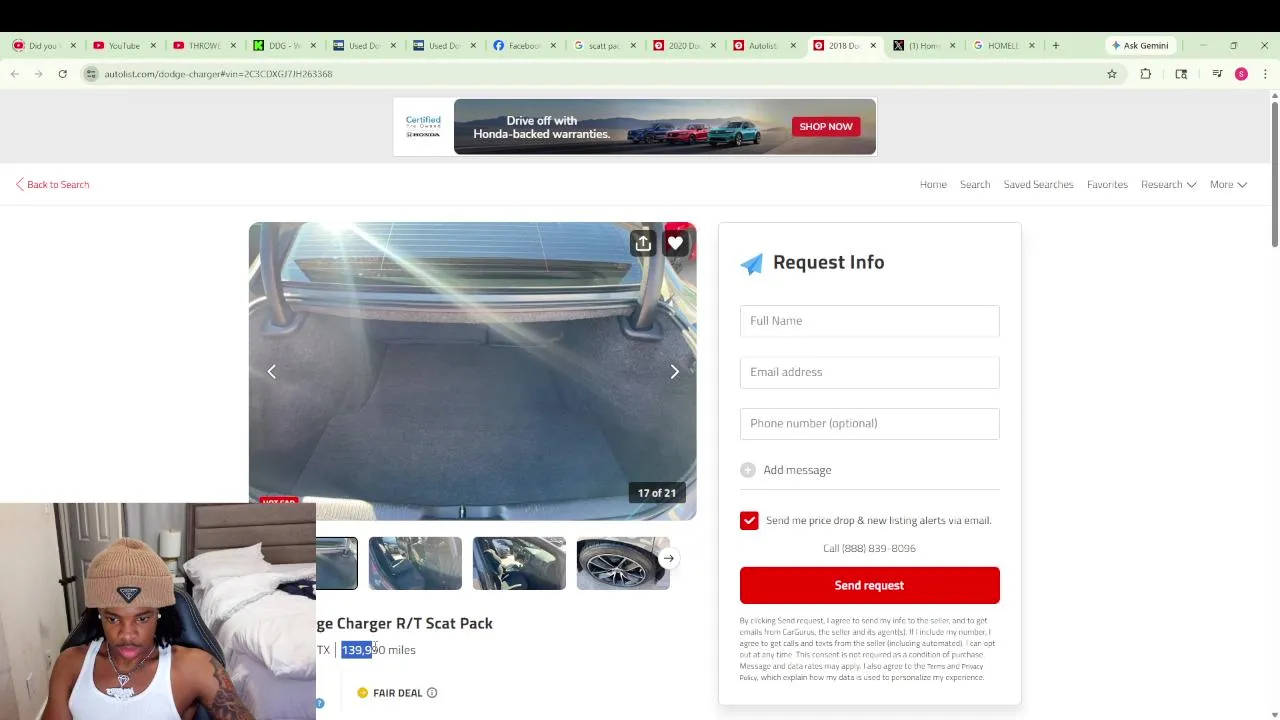
Task: Toggle the favorite heart on photo
Action: pyautogui.click(x=675, y=243)
